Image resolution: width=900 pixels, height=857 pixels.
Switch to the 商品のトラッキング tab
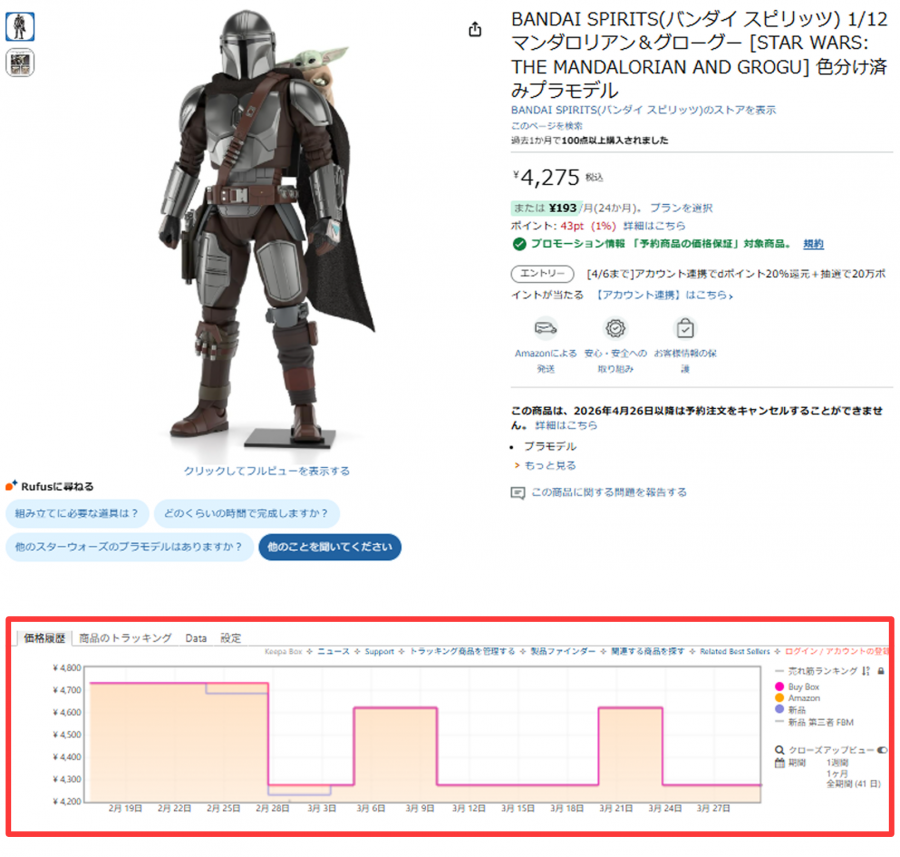click(x=125, y=638)
